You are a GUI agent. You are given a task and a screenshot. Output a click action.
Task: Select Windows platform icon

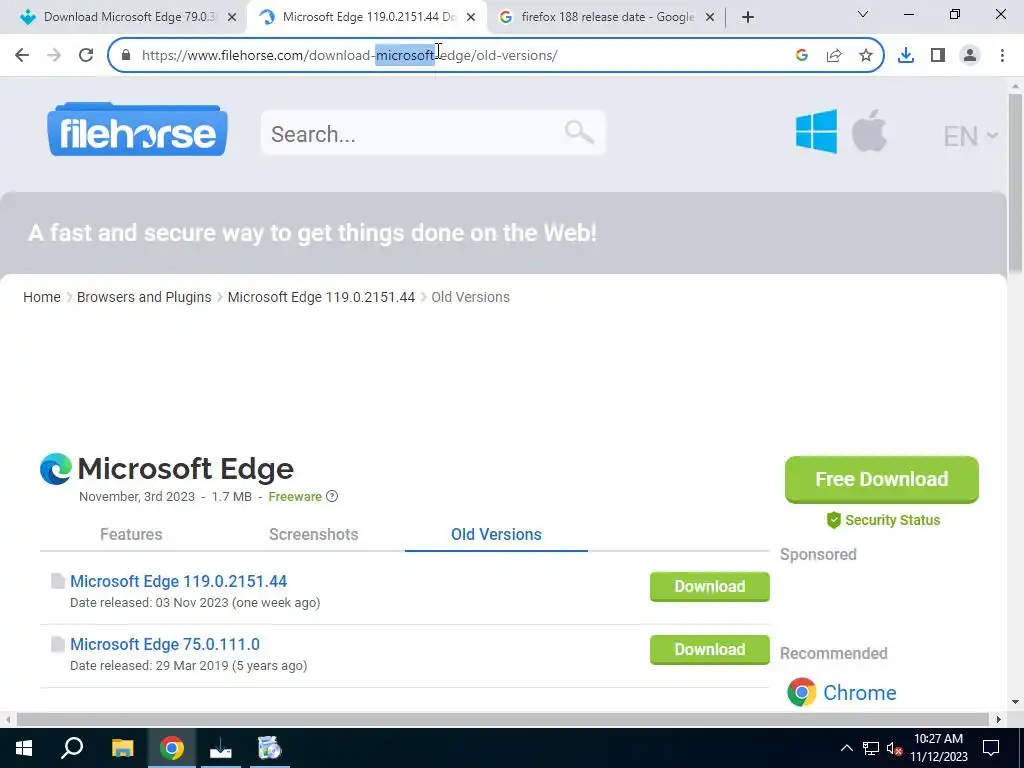point(816,131)
